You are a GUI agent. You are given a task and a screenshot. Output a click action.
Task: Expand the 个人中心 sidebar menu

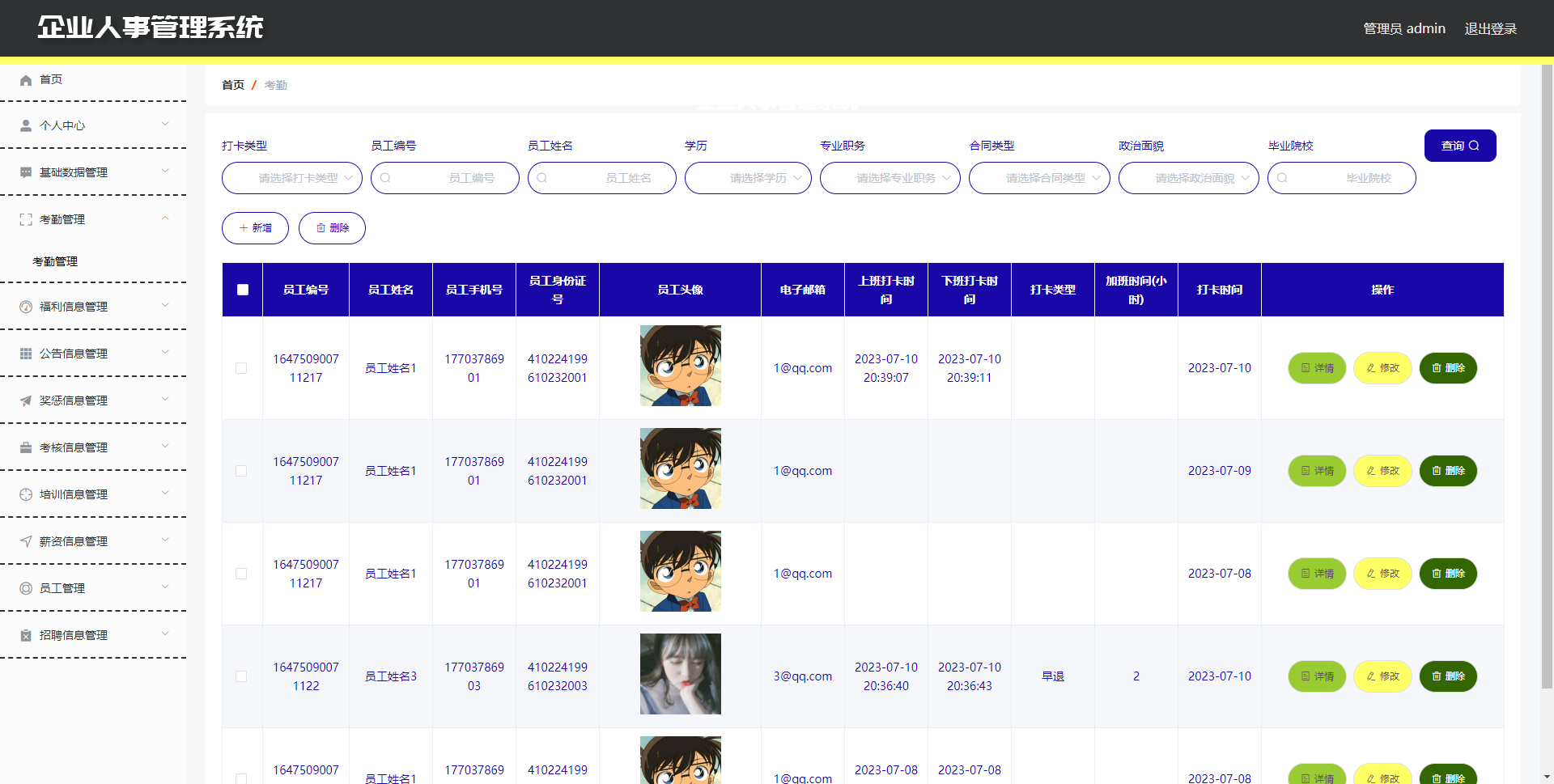tap(93, 125)
